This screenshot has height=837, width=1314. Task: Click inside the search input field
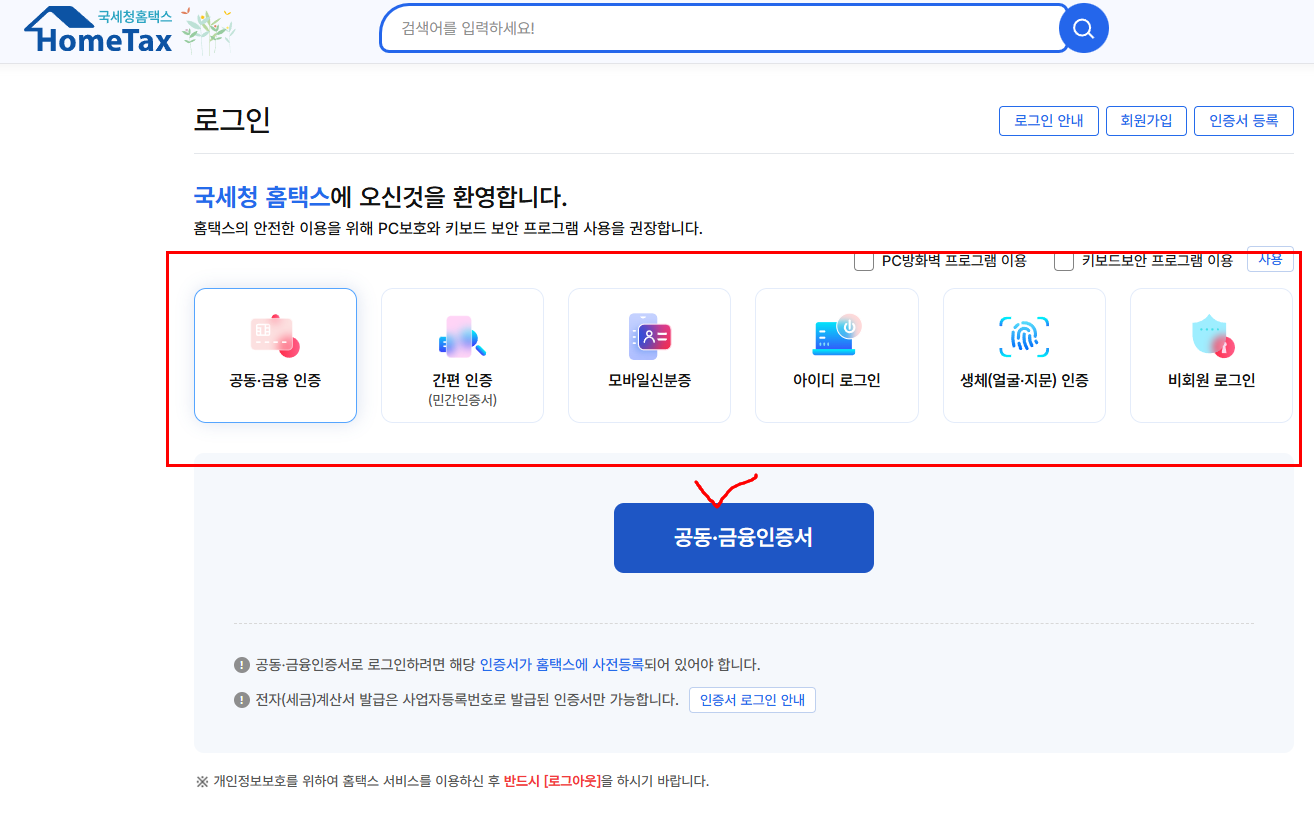[720, 28]
